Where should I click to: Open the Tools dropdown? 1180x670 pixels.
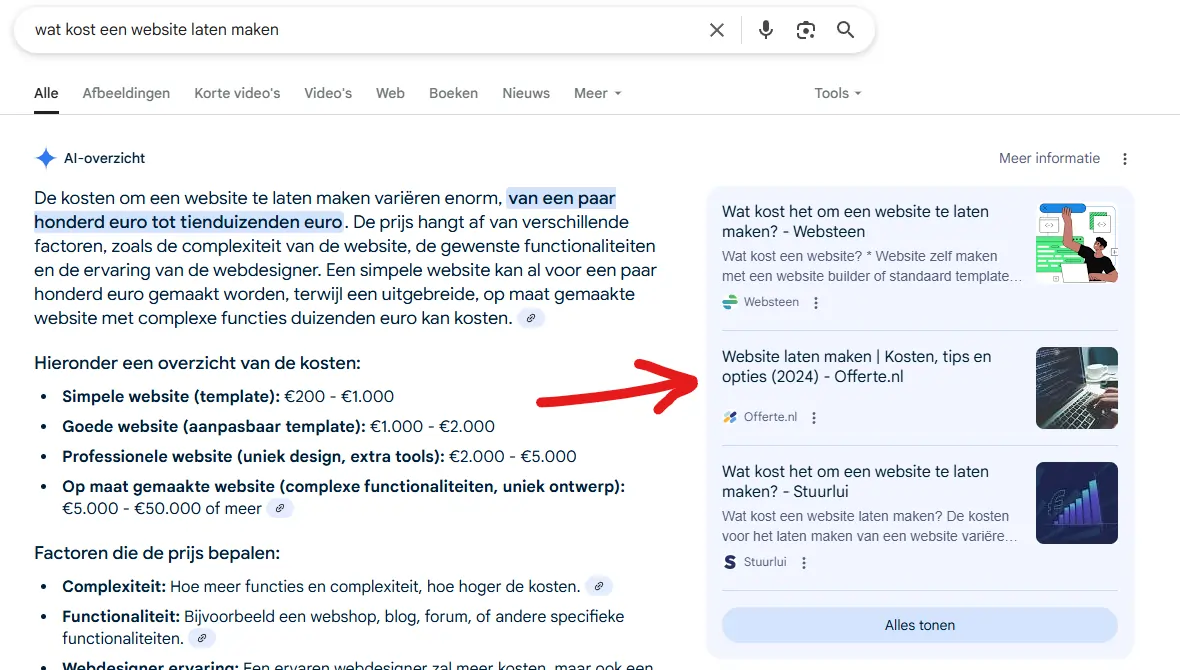point(837,93)
